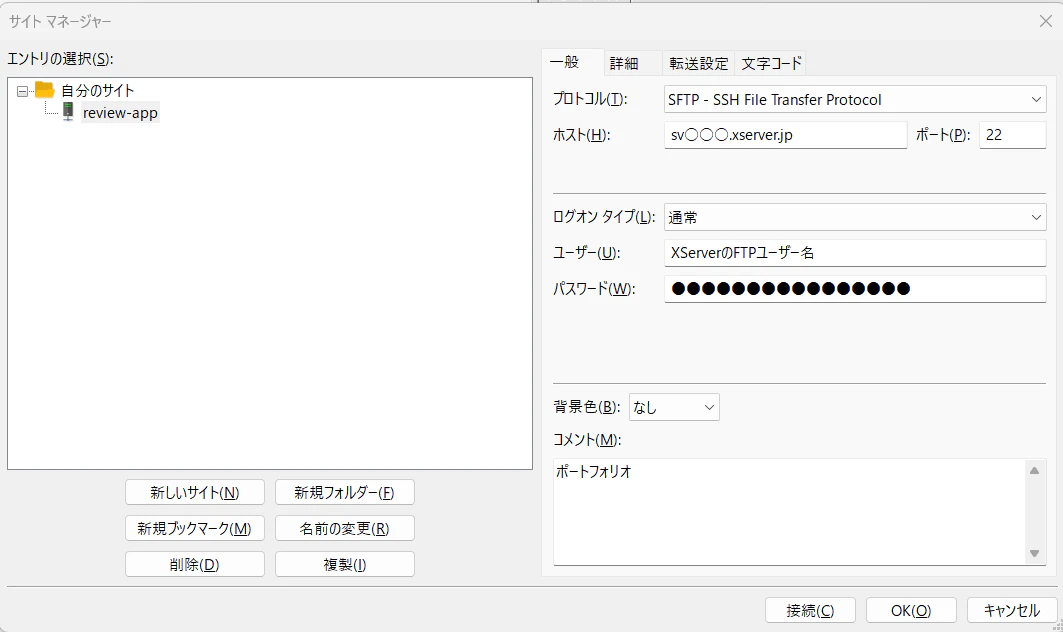
Task: Click the 新規フォルダー button
Action: pyautogui.click(x=344, y=492)
